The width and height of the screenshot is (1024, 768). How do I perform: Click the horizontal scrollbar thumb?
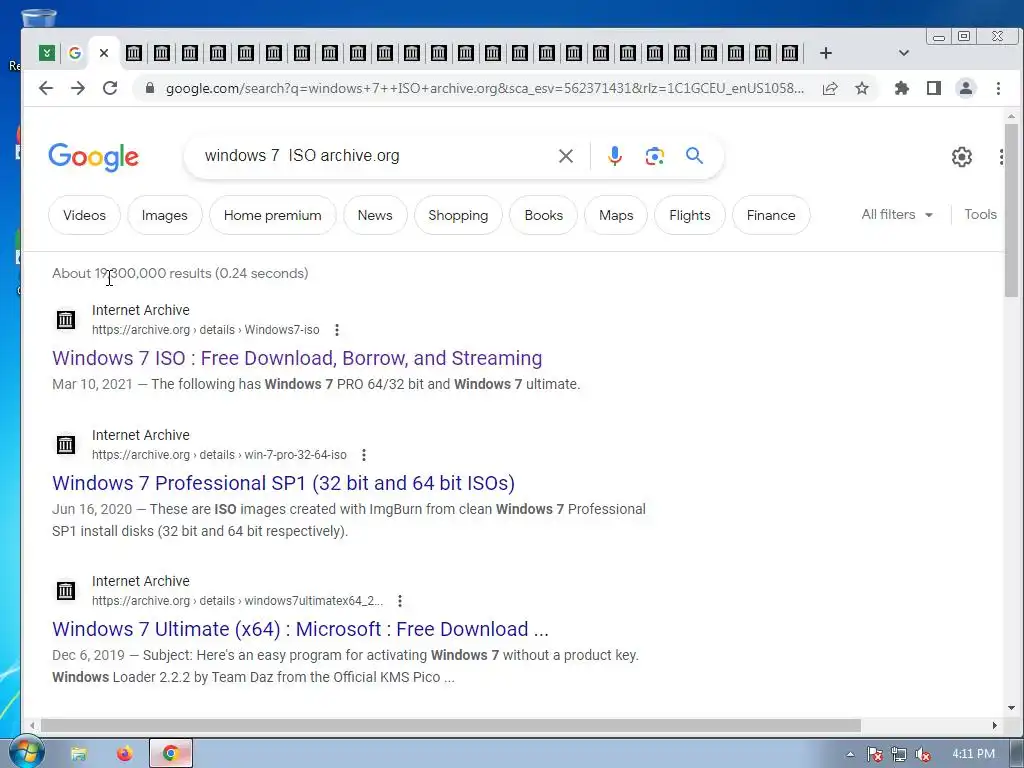point(451,726)
